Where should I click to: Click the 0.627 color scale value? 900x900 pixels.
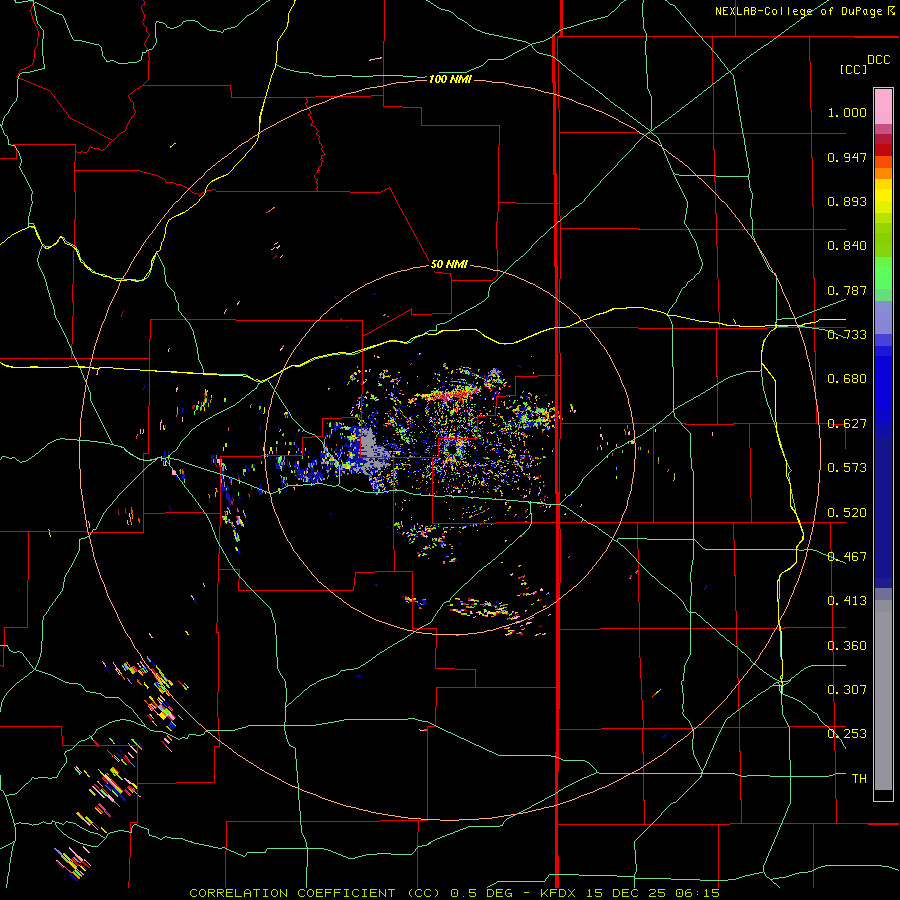pyautogui.click(x=847, y=424)
